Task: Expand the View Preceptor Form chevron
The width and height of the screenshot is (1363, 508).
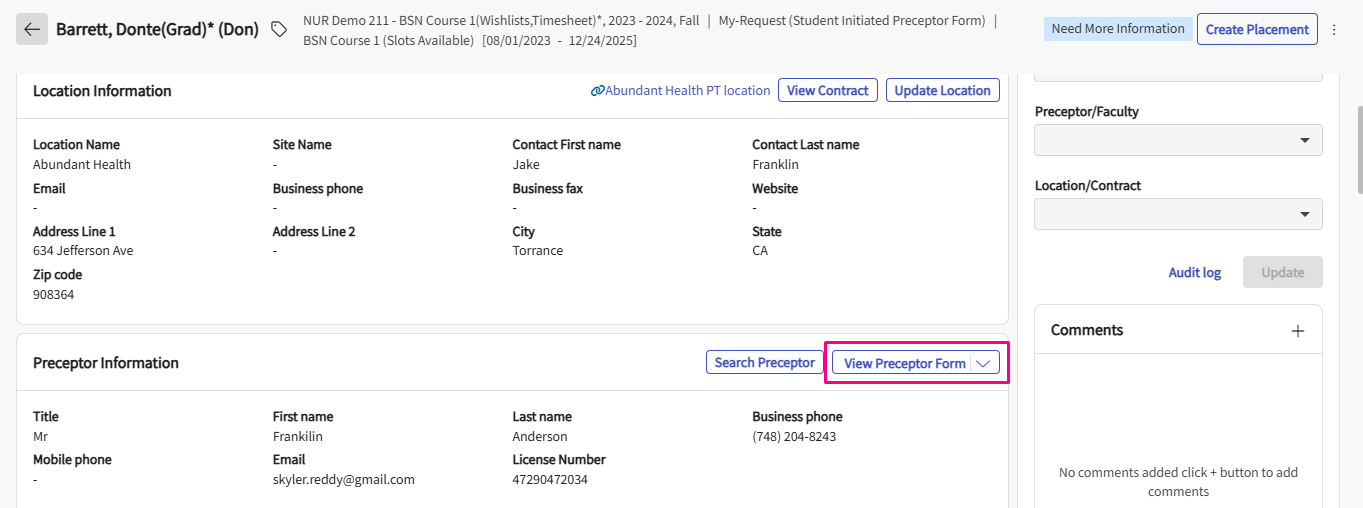Action: 984,363
